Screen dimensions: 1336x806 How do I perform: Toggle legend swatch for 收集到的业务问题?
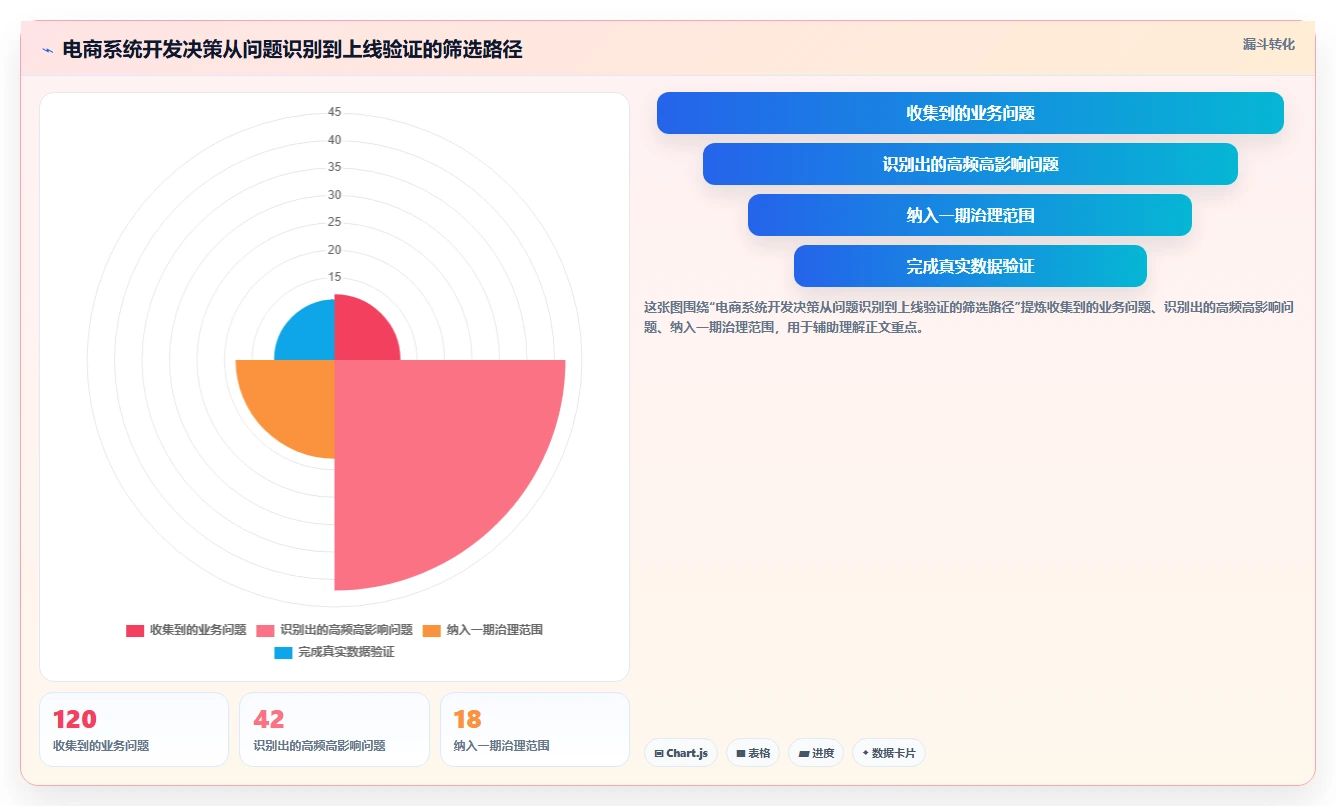pyautogui.click(x=135, y=630)
